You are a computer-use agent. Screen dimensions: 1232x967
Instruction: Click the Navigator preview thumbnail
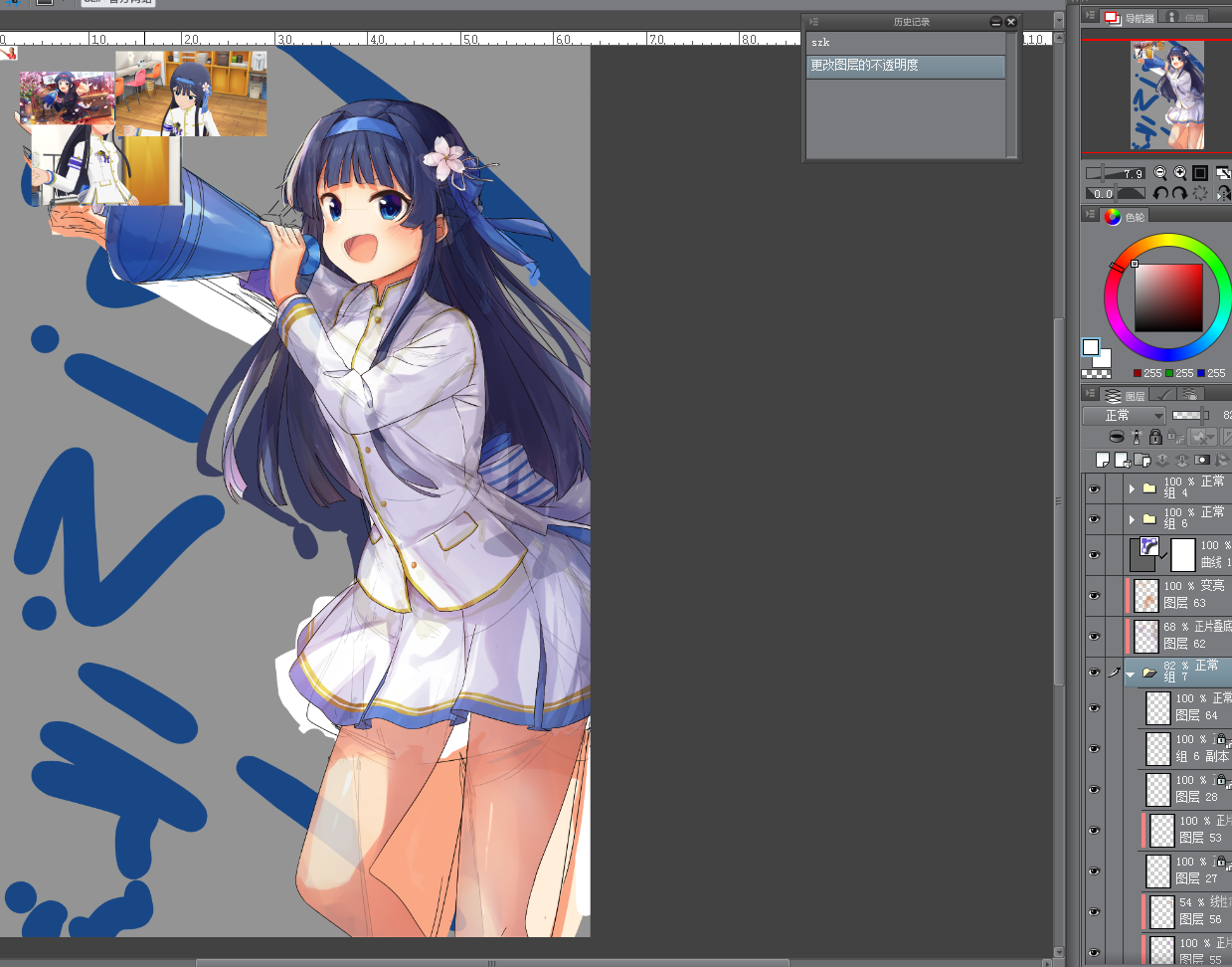click(x=1167, y=96)
